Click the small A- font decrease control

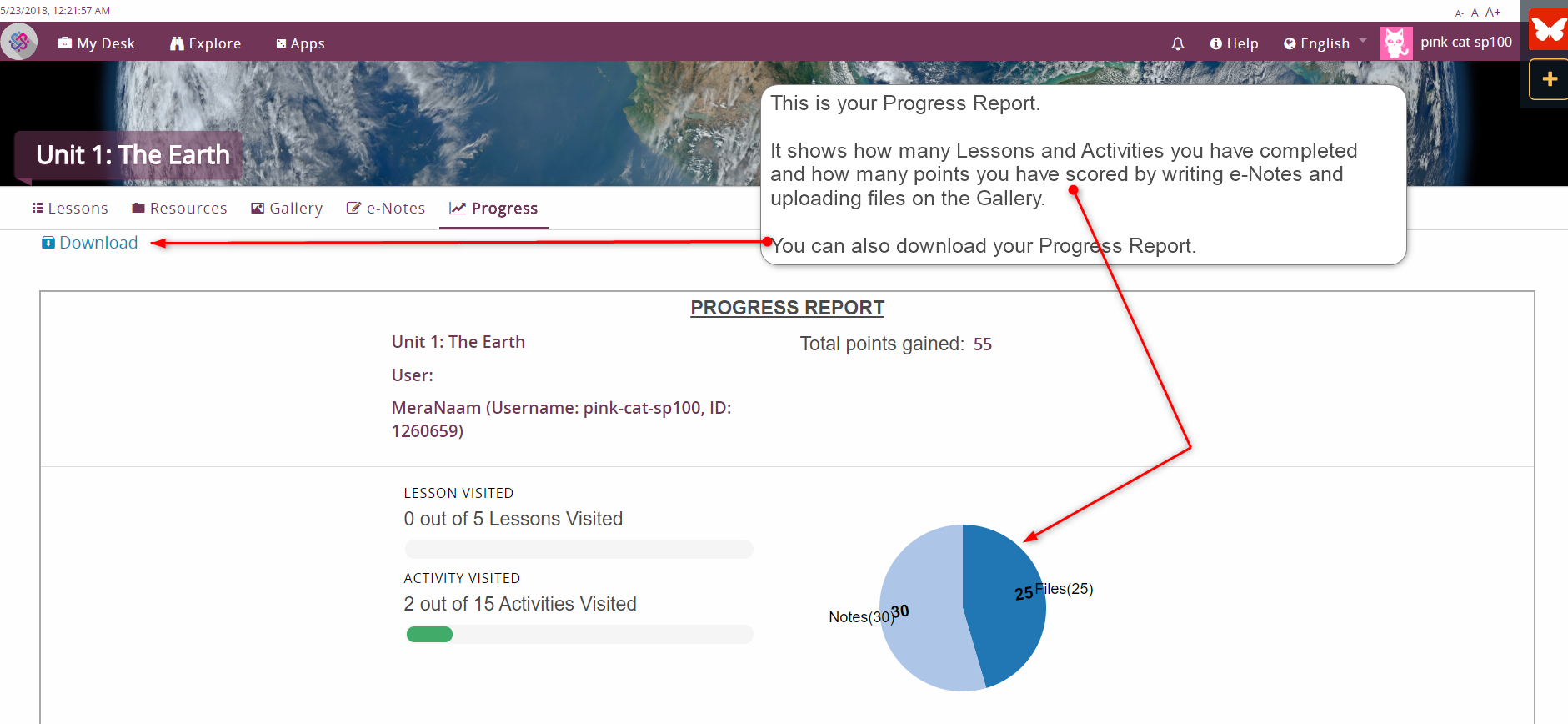pos(1459,13)
